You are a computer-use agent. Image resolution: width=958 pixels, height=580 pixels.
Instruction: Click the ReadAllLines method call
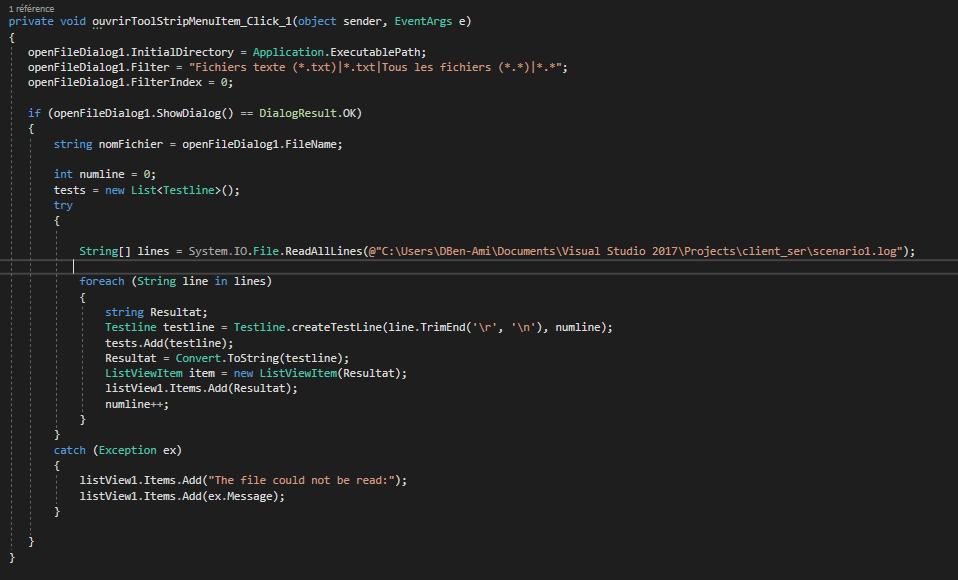[x=323, y=251]
